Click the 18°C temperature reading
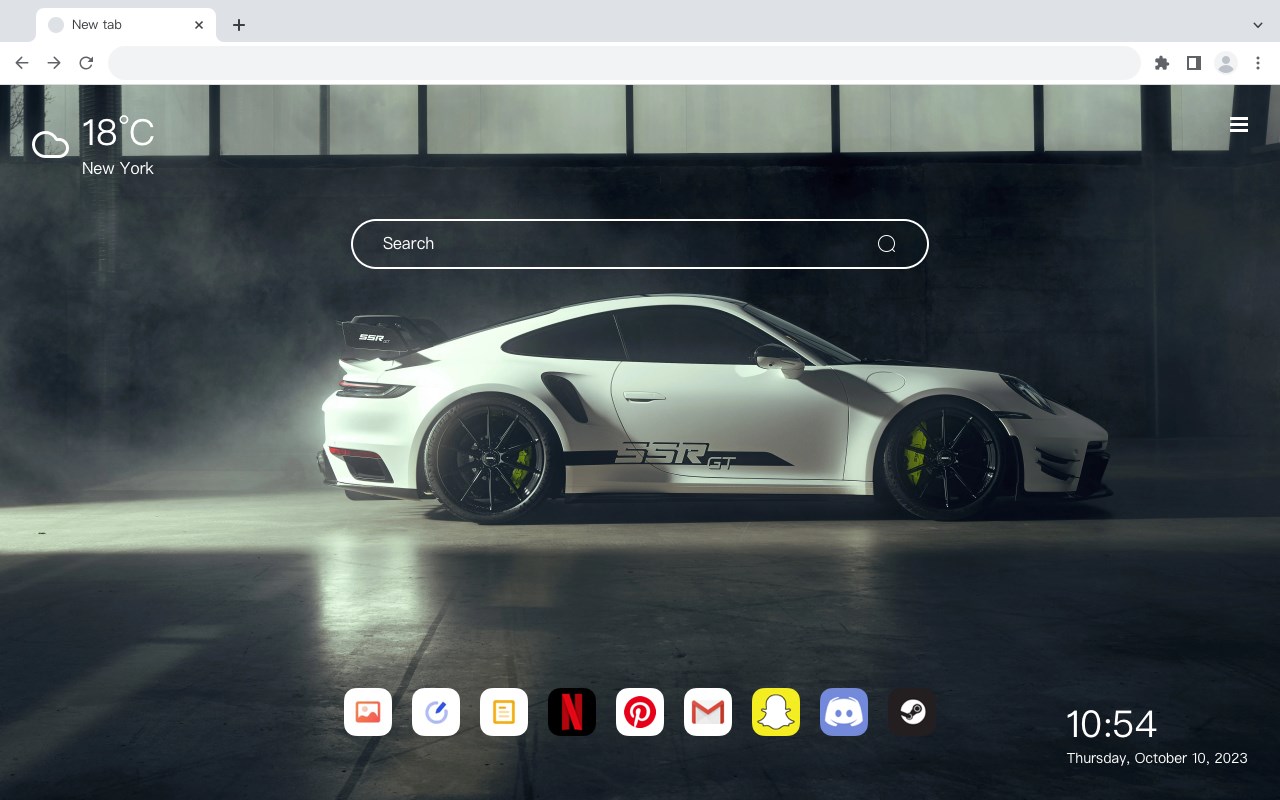Viewport: 1280px width, 800px height. tap(118, 133)
